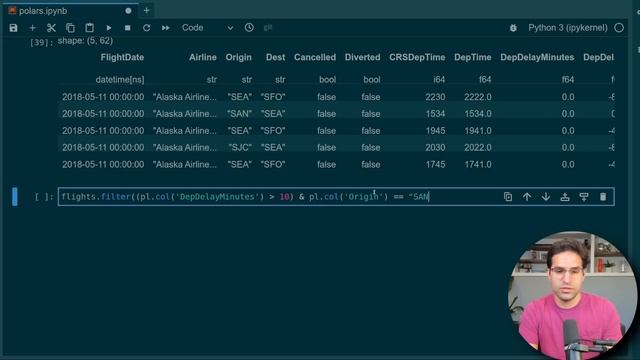Click the DepDelayMinutes column header
Image resolution: width=640 pixels, height=360 pixels.
click(x=537, y=58)
